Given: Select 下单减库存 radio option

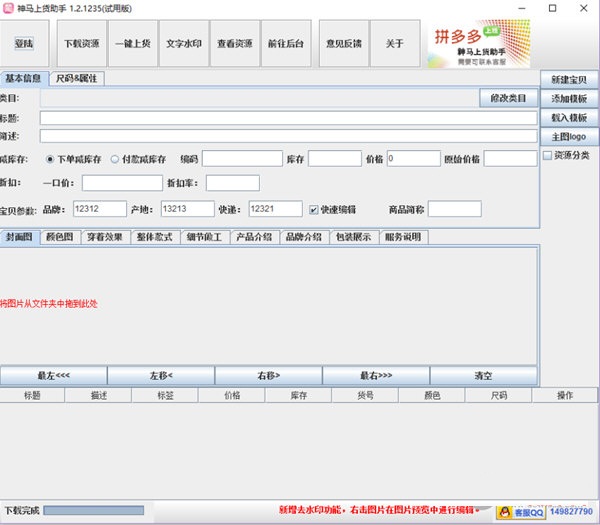Looking at the screenshot, I should pos(51,159).
